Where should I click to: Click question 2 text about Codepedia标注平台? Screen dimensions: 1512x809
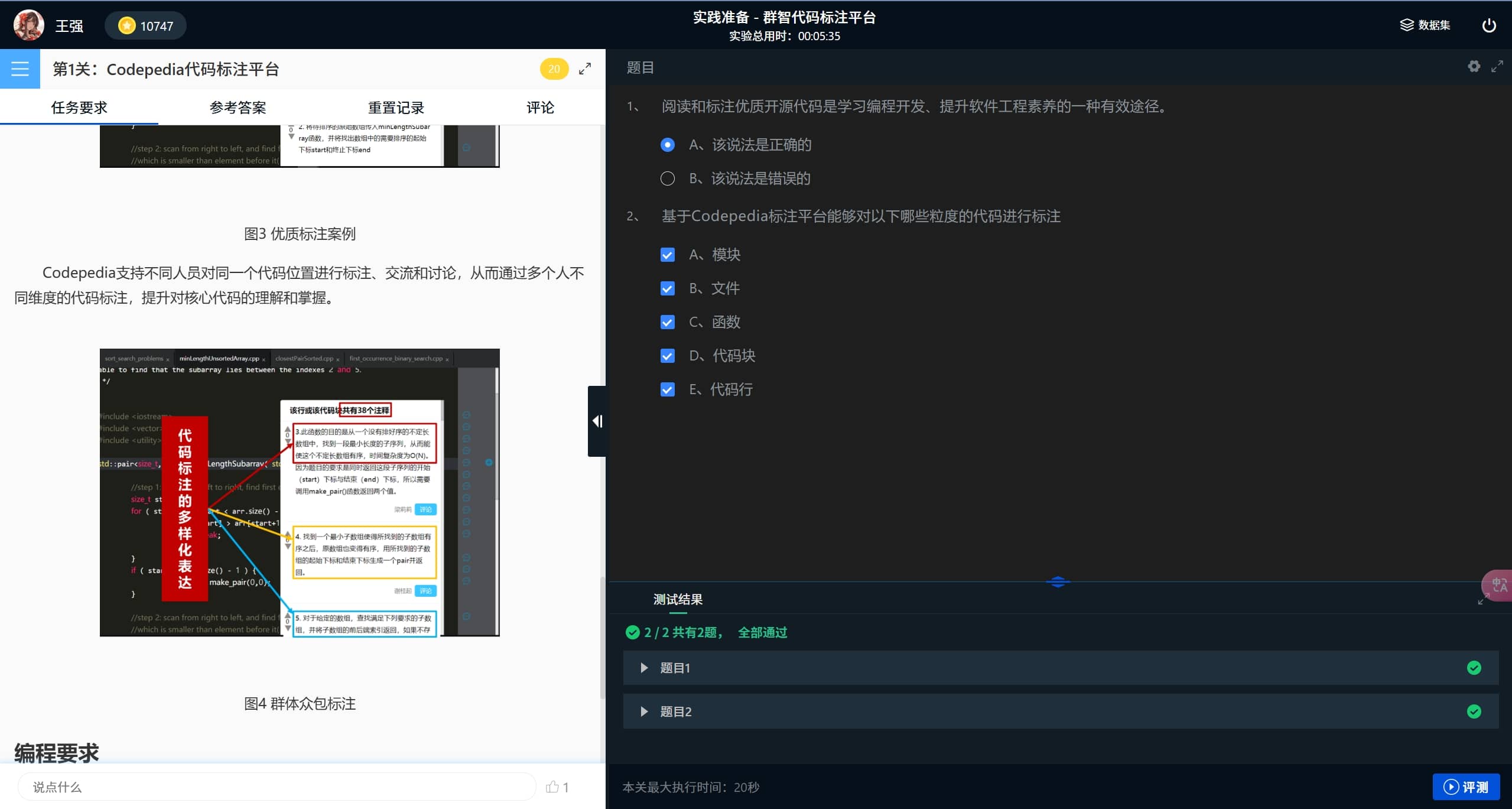click(x=861, y=216)
